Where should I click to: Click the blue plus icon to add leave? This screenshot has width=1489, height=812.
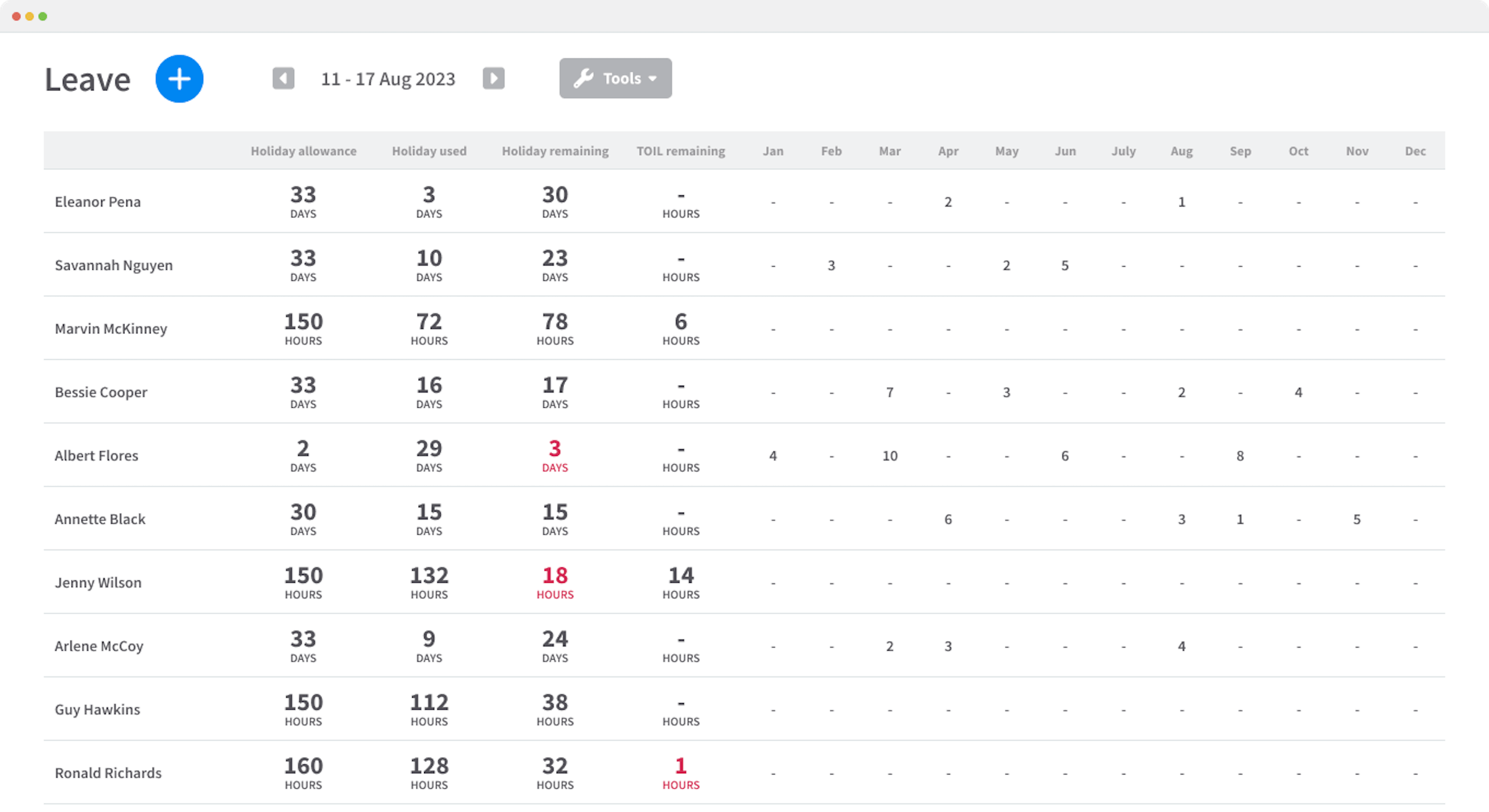tap(179, 78)
